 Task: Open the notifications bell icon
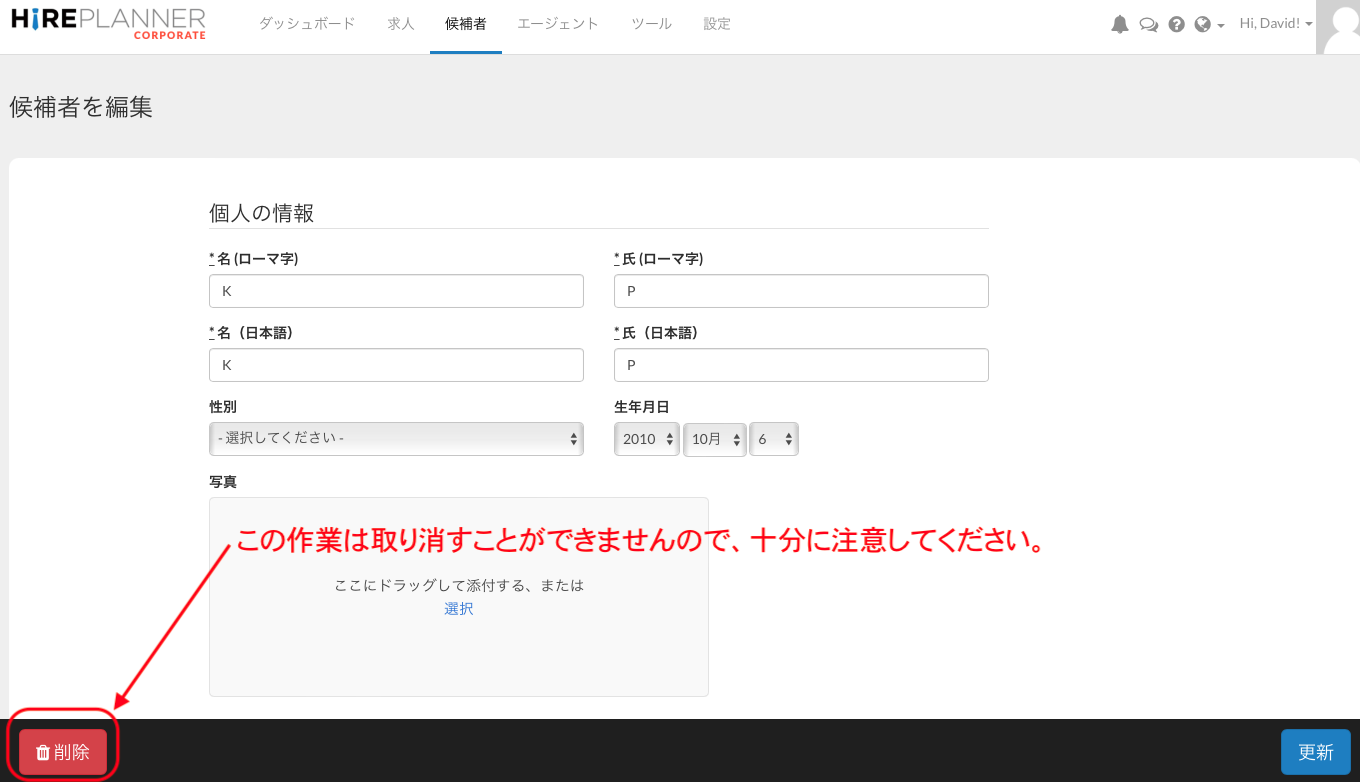point(1120,25)
